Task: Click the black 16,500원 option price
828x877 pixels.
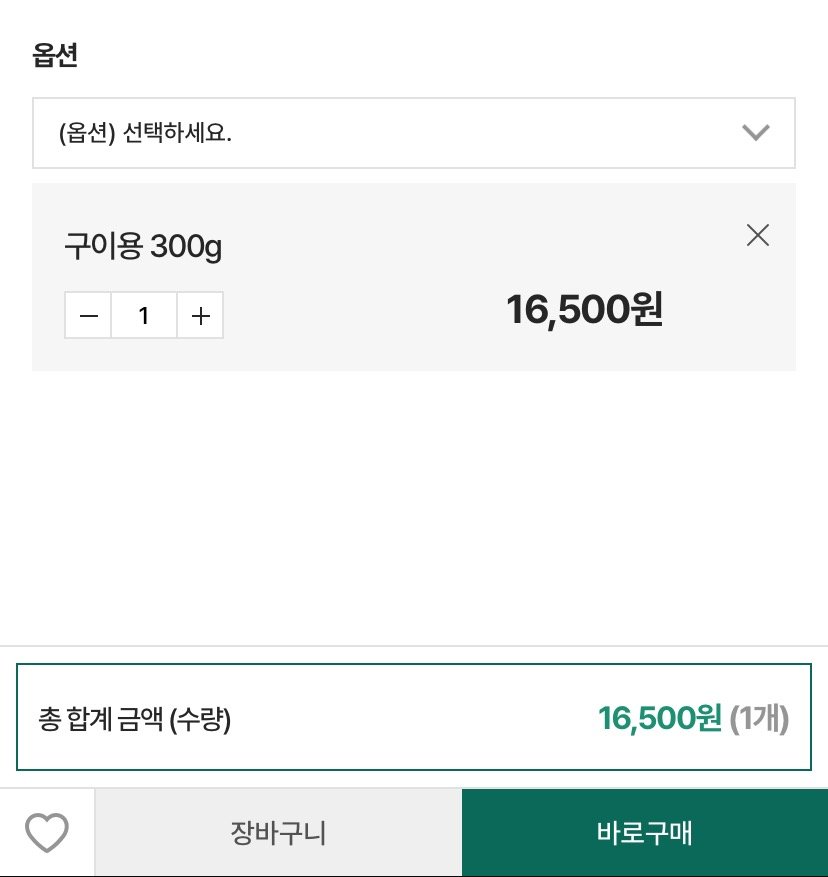Action: click(x=584, y=310)
